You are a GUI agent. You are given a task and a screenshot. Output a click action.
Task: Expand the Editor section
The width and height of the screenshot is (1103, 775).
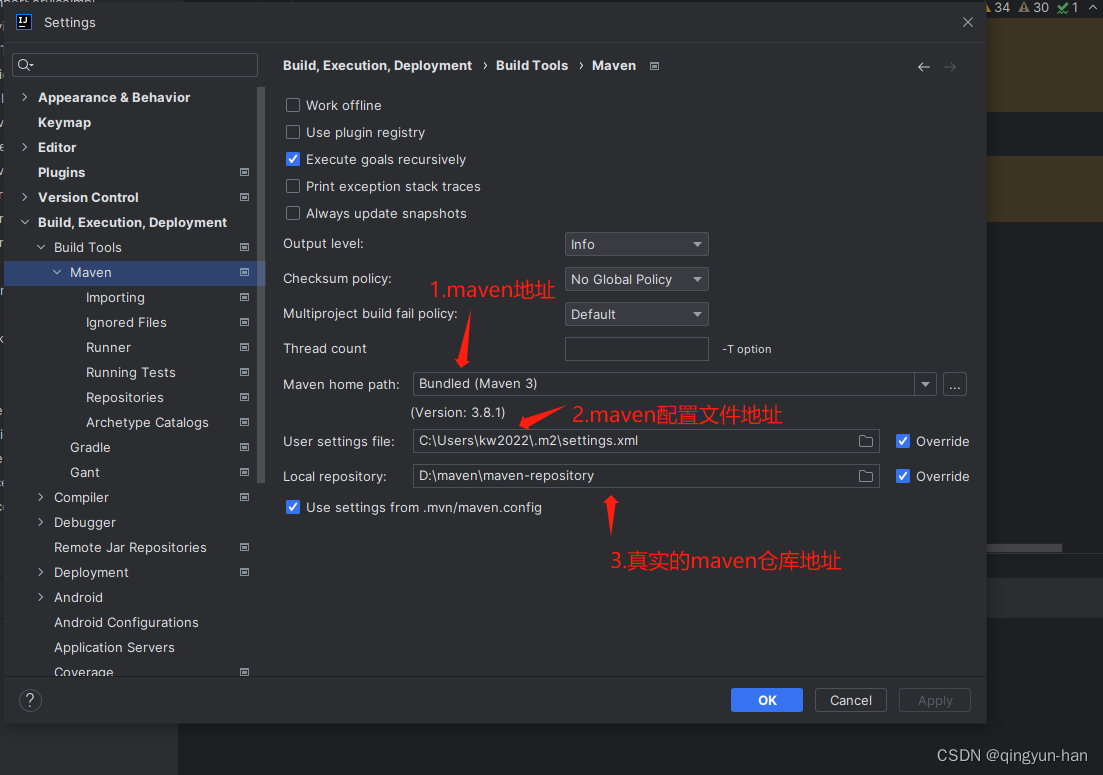click(25, 147)
